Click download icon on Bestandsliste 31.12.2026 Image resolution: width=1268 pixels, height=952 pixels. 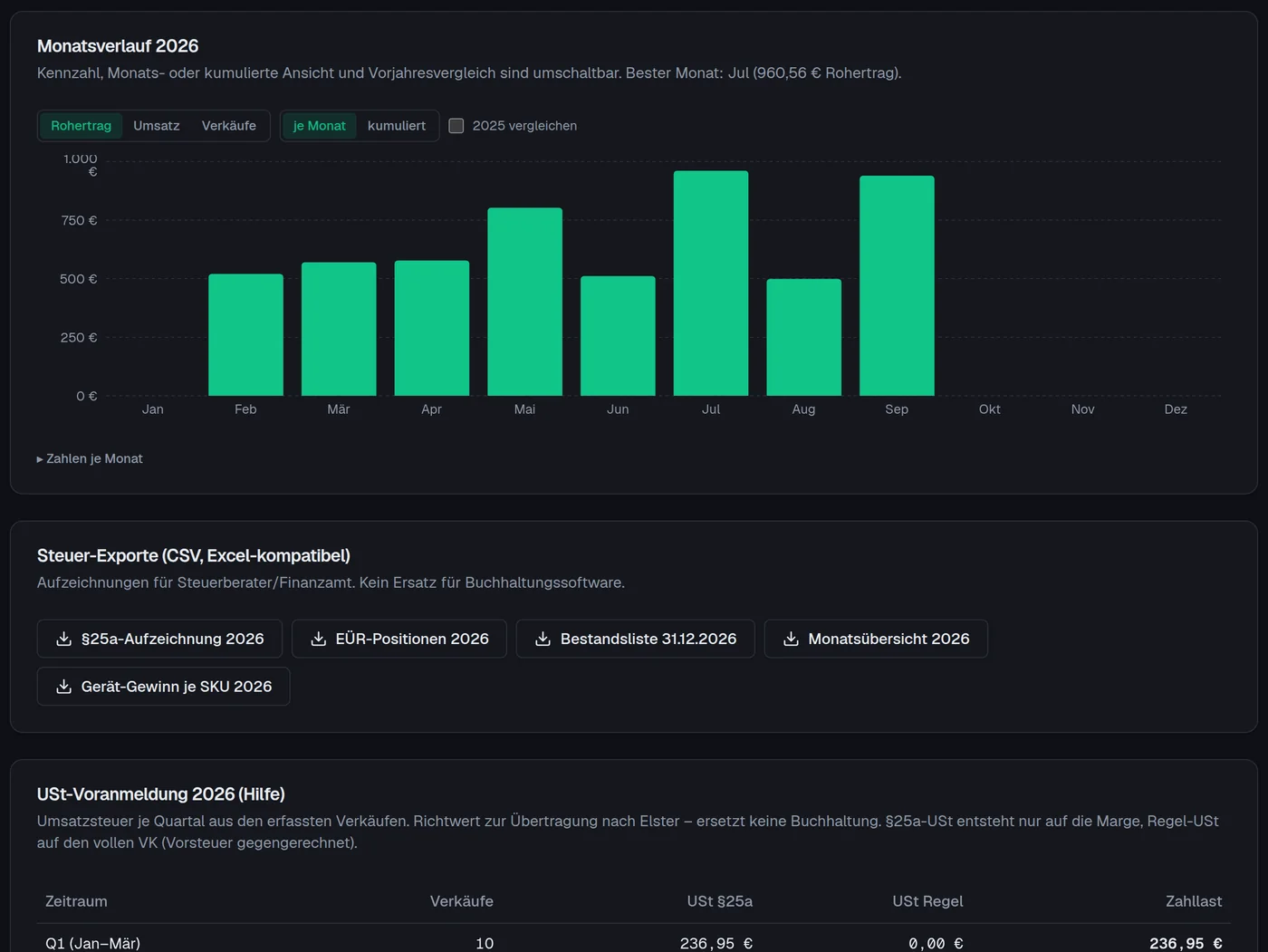pyautogui.click(x=543, y=639)
